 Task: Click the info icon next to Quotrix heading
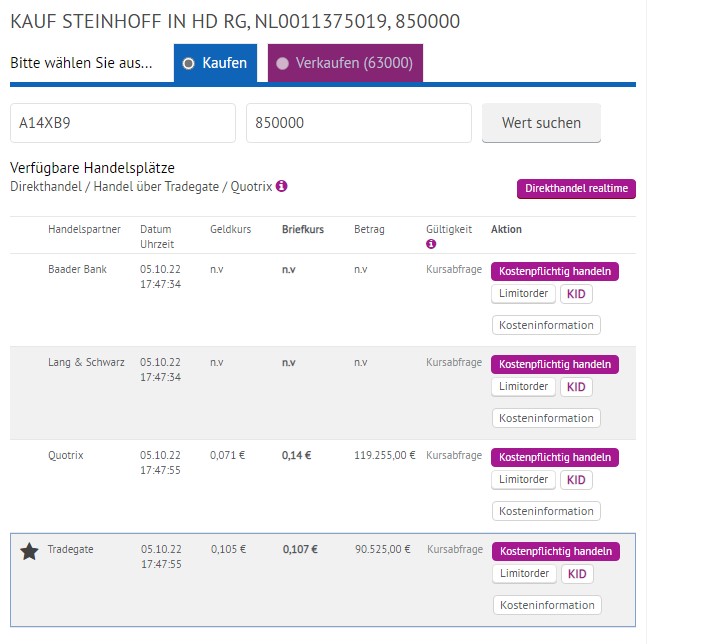(x=282, y=186)
